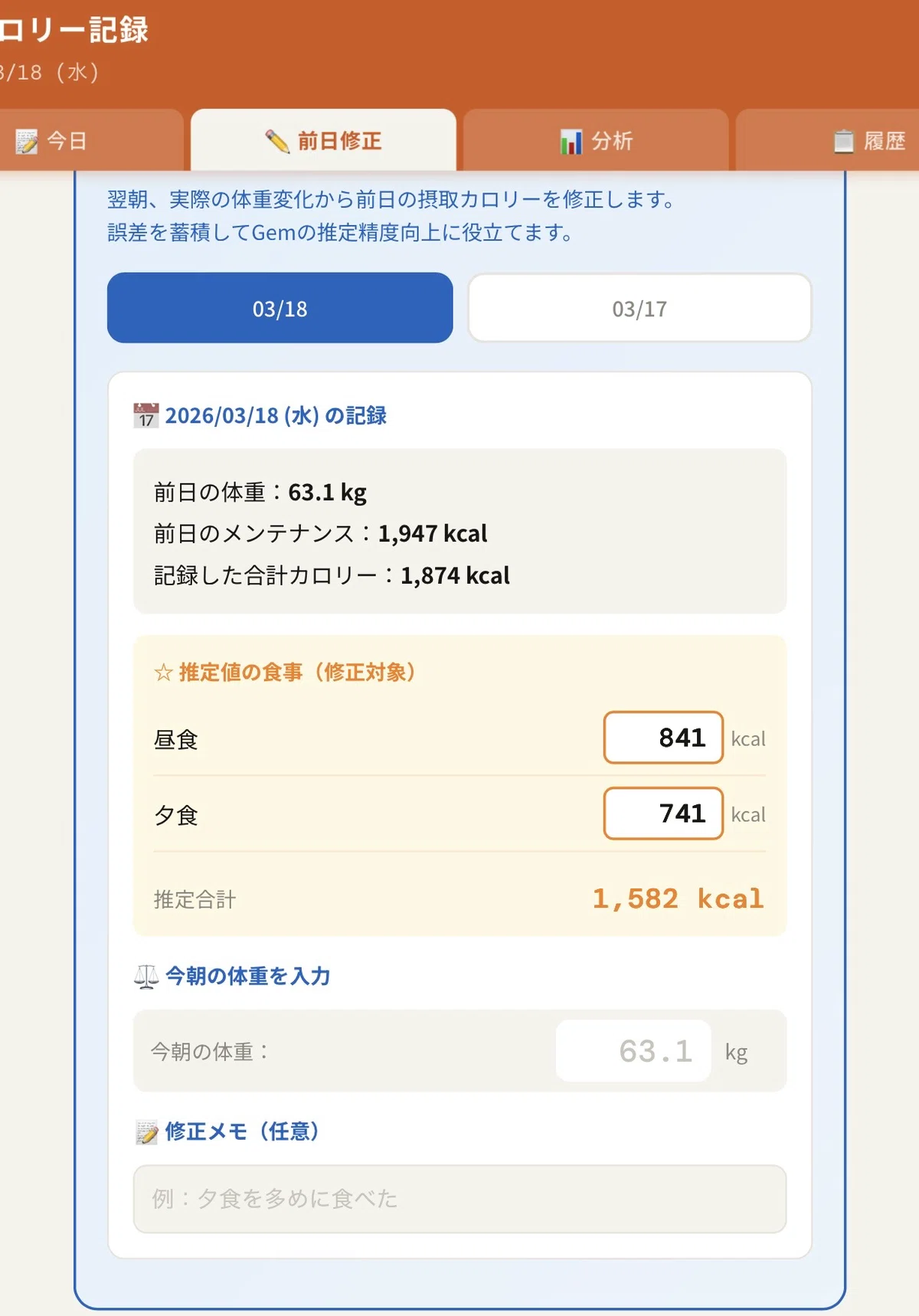Screen dimensions: 919x1316
Task: Click the memo pad icon on 今日 tab
Action: tap(26, 142)
